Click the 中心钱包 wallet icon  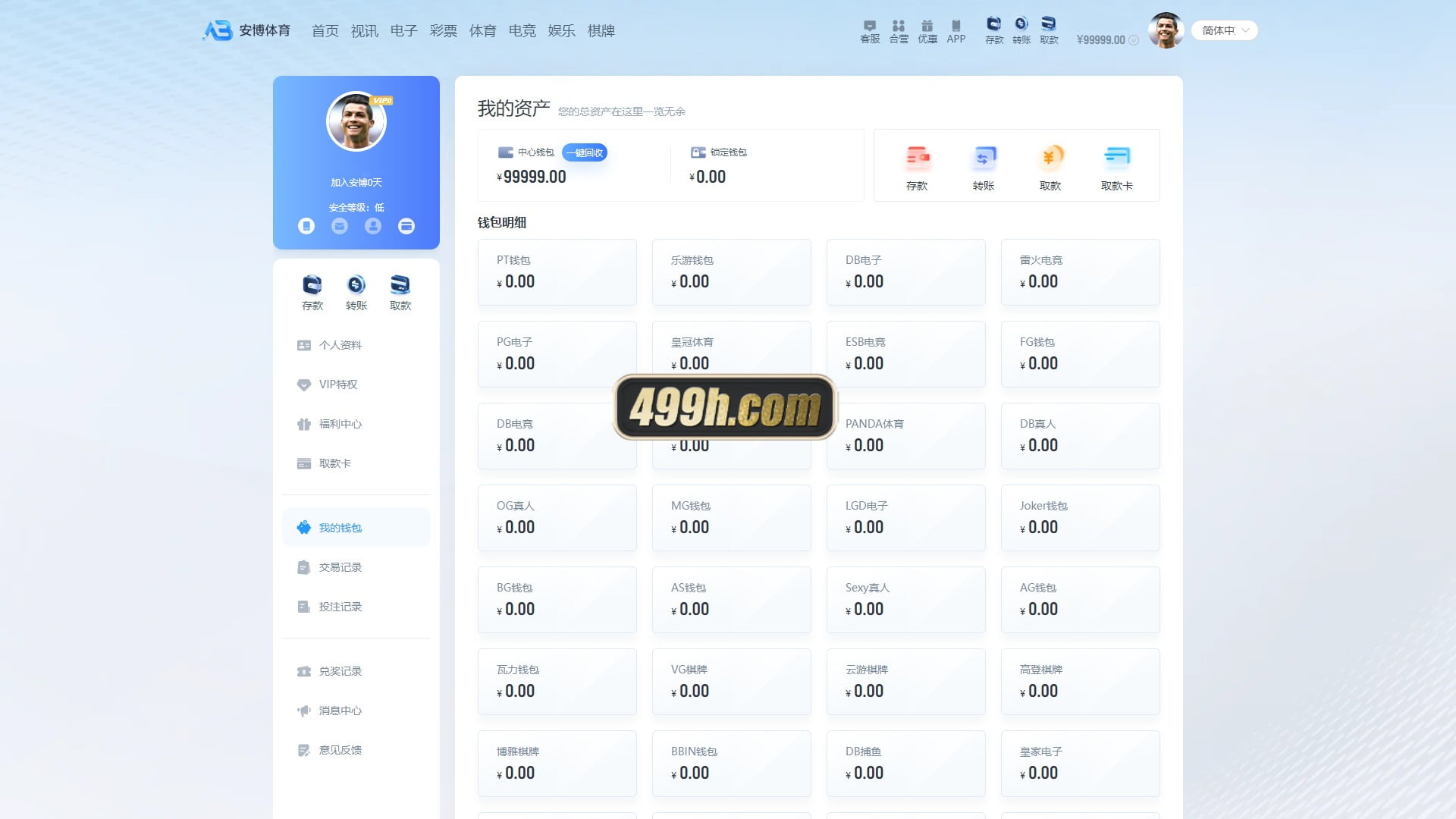point(505,152)
